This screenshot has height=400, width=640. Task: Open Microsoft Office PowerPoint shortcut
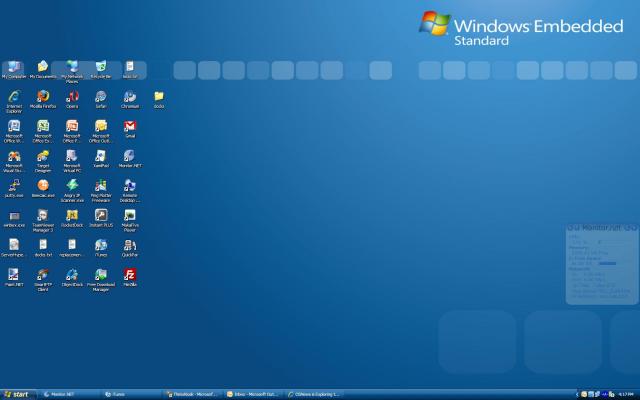(72, 131)
